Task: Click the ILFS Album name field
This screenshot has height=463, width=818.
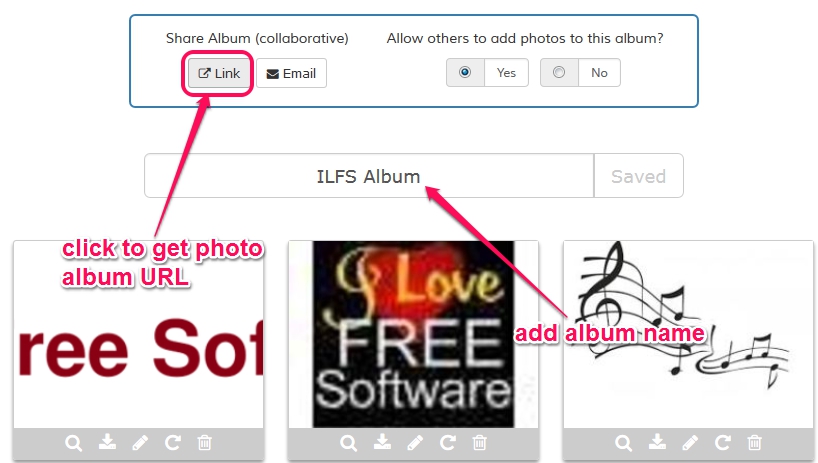Action: 369,176
